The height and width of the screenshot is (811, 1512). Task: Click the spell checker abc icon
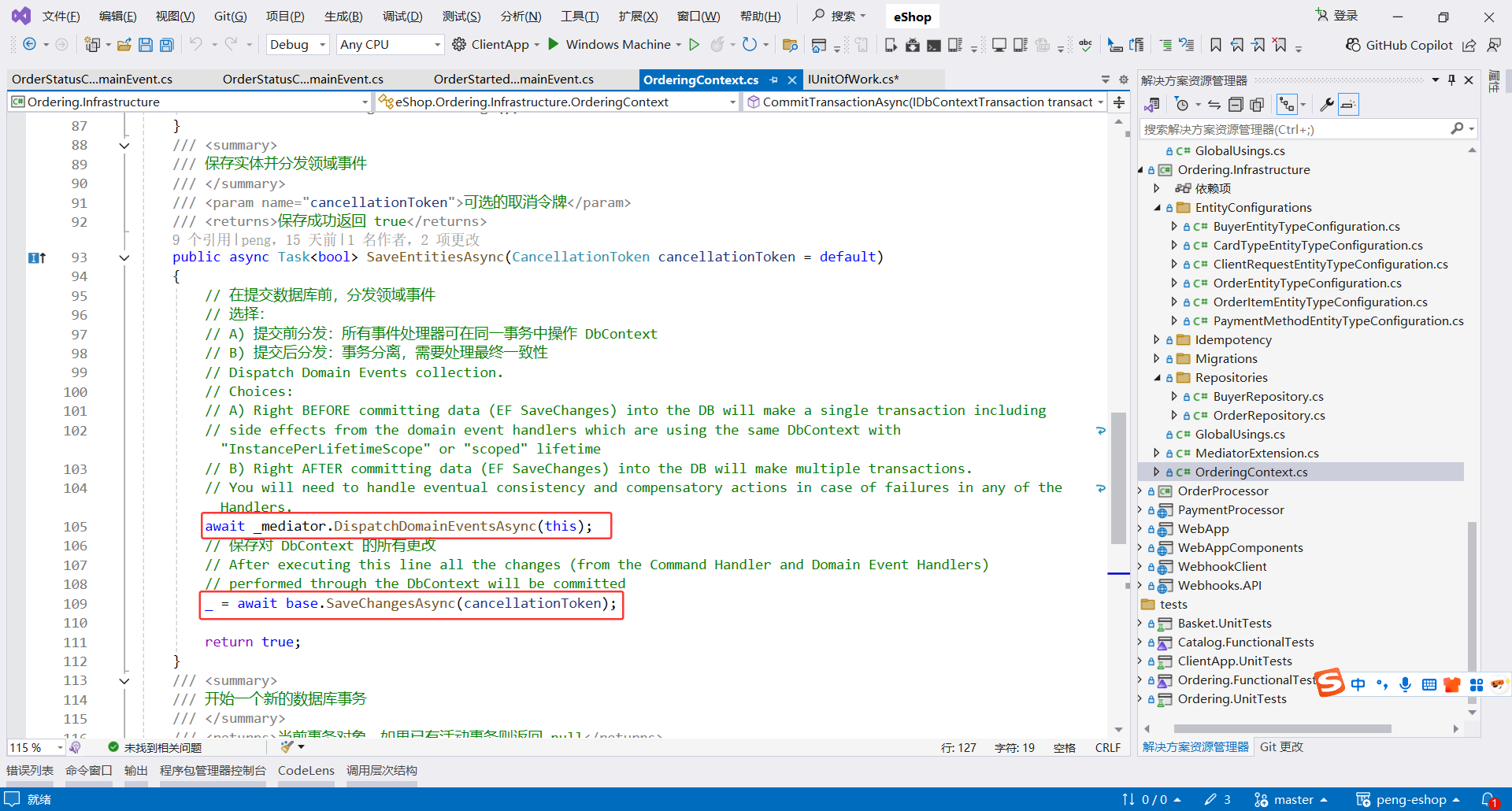click(x=1085, y=45)
